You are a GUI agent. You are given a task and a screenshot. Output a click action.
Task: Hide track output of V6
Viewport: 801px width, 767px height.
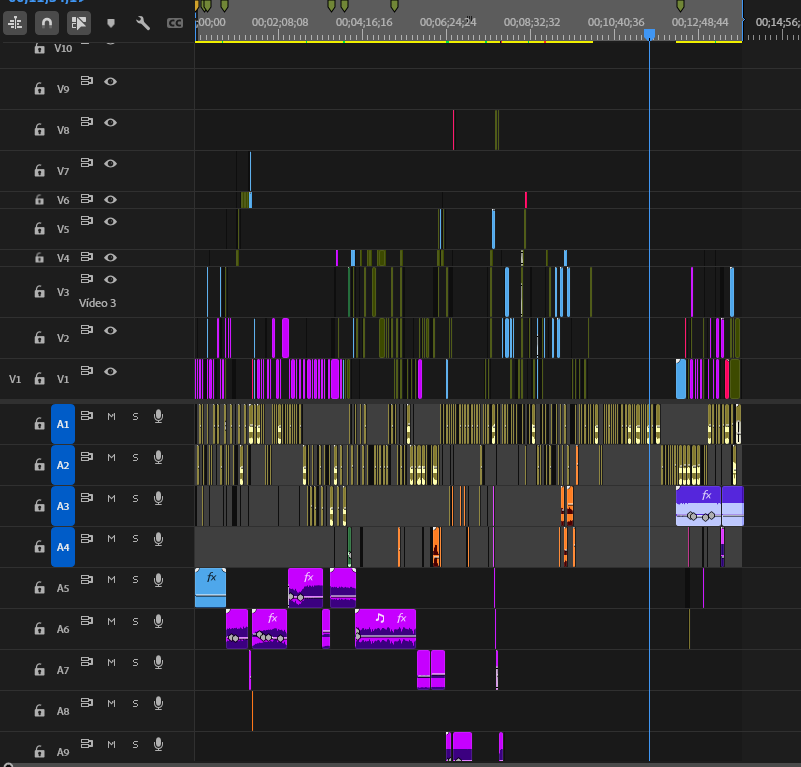pyautogui.click(x=110, y=199)
